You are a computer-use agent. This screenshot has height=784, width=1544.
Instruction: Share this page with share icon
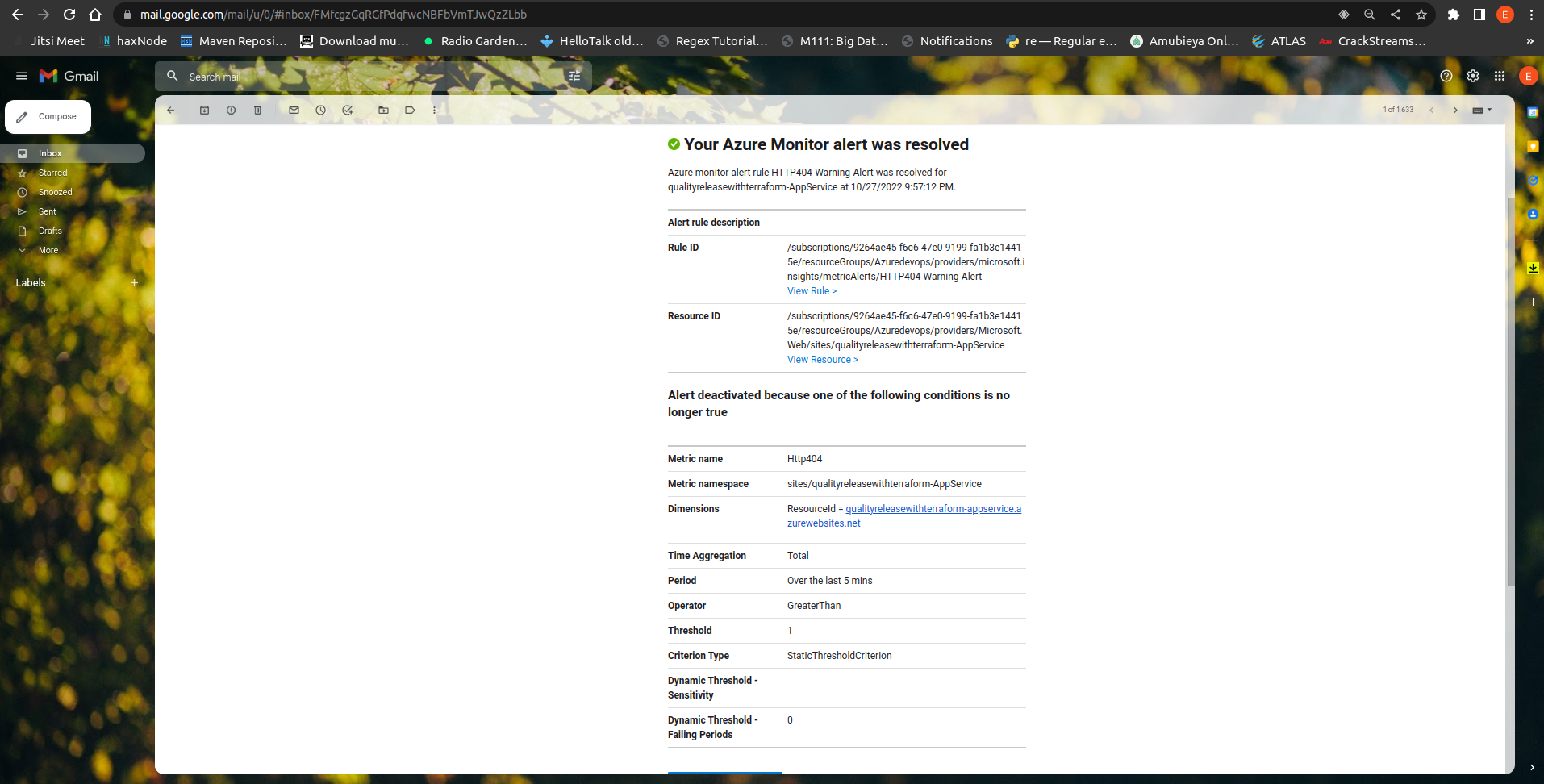click(x=1396, y=15)
